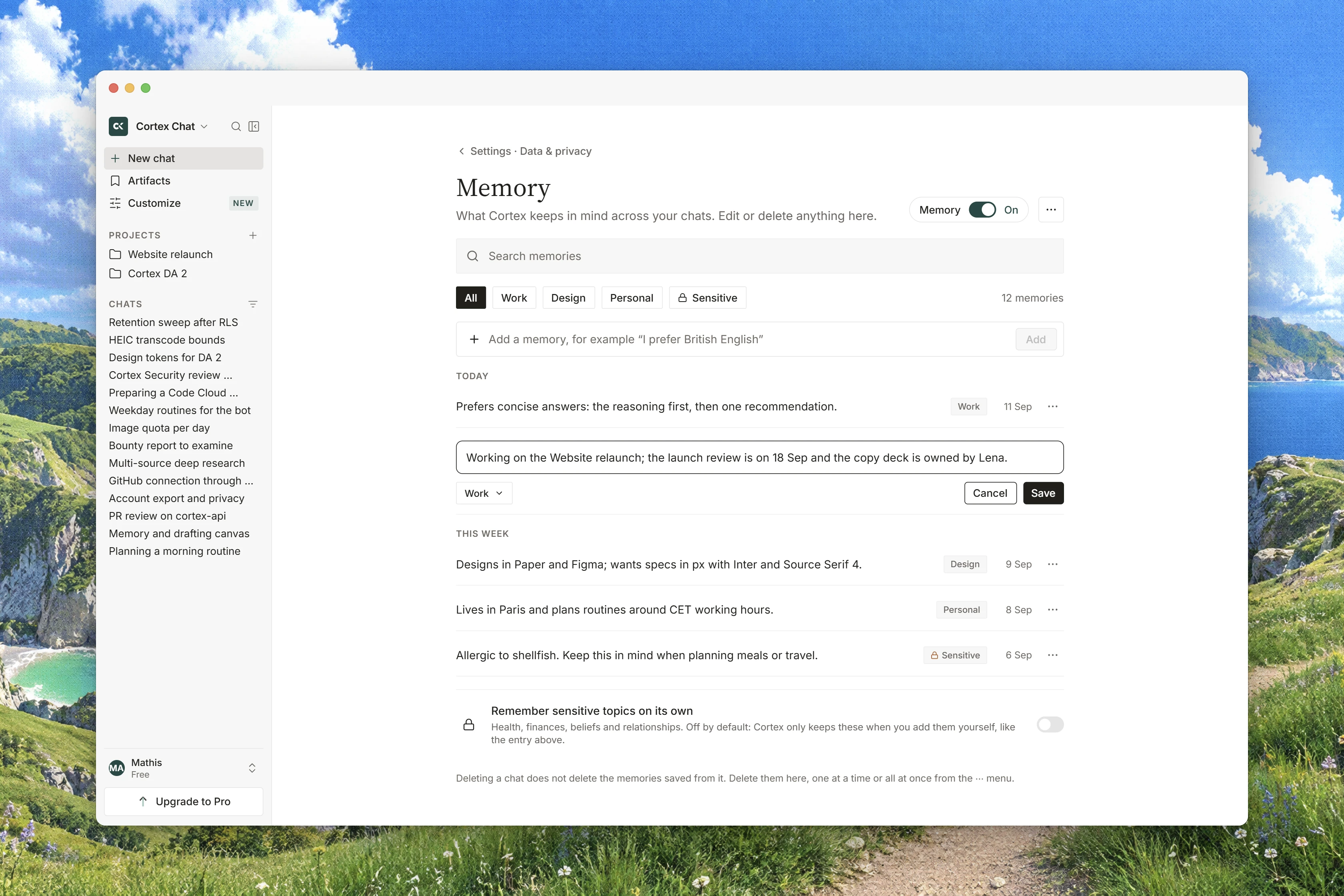Expand the Mathis account switcher
The image size is (1344, 896).
click(252, 768)
